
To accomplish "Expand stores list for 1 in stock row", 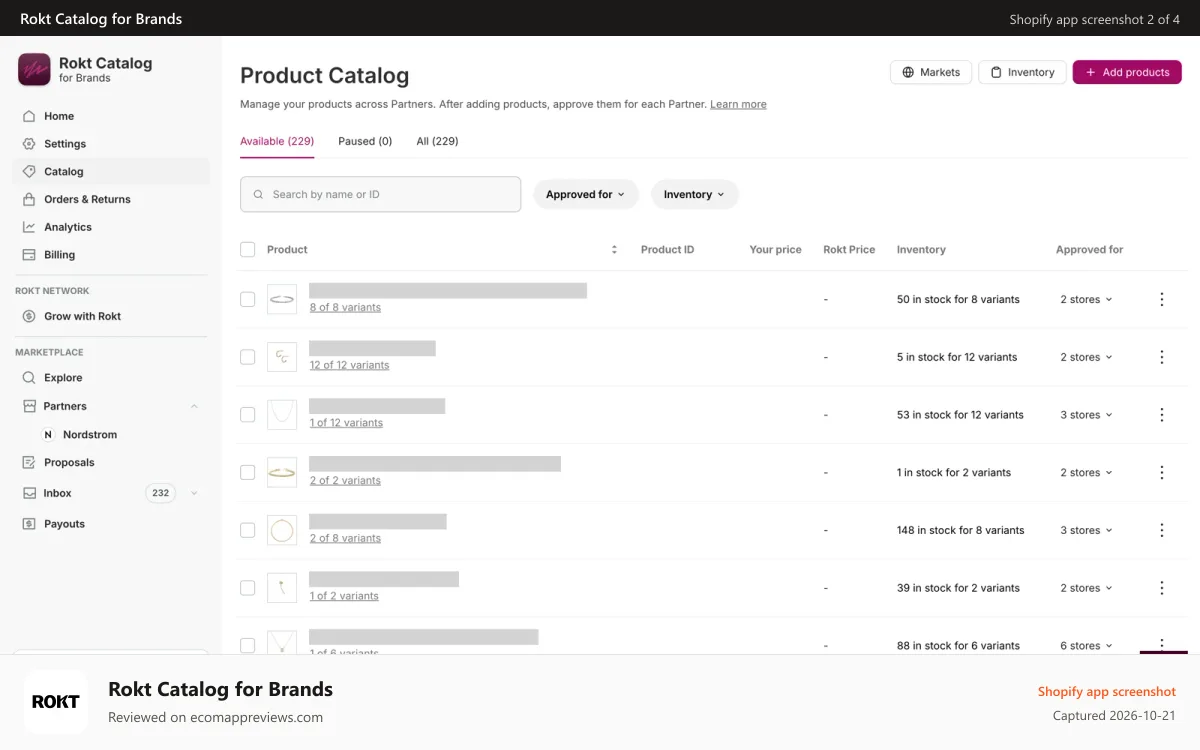I will 1086,473.
